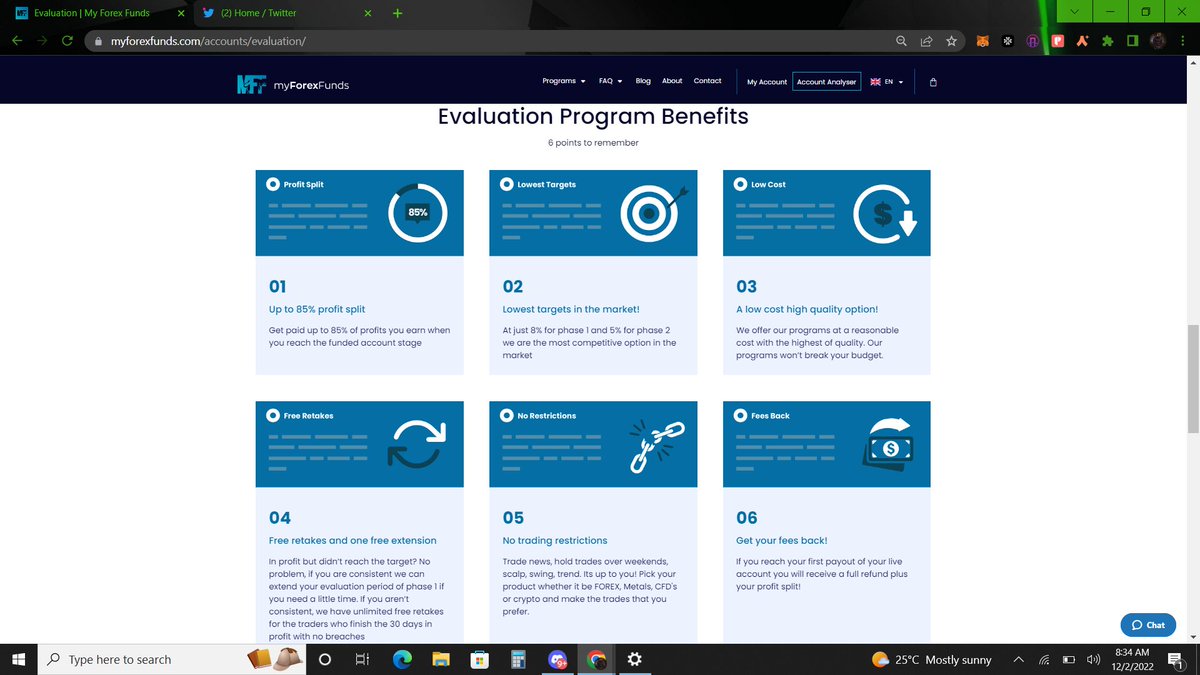Open Microsoft Store from the taskbar

(480, 660)
